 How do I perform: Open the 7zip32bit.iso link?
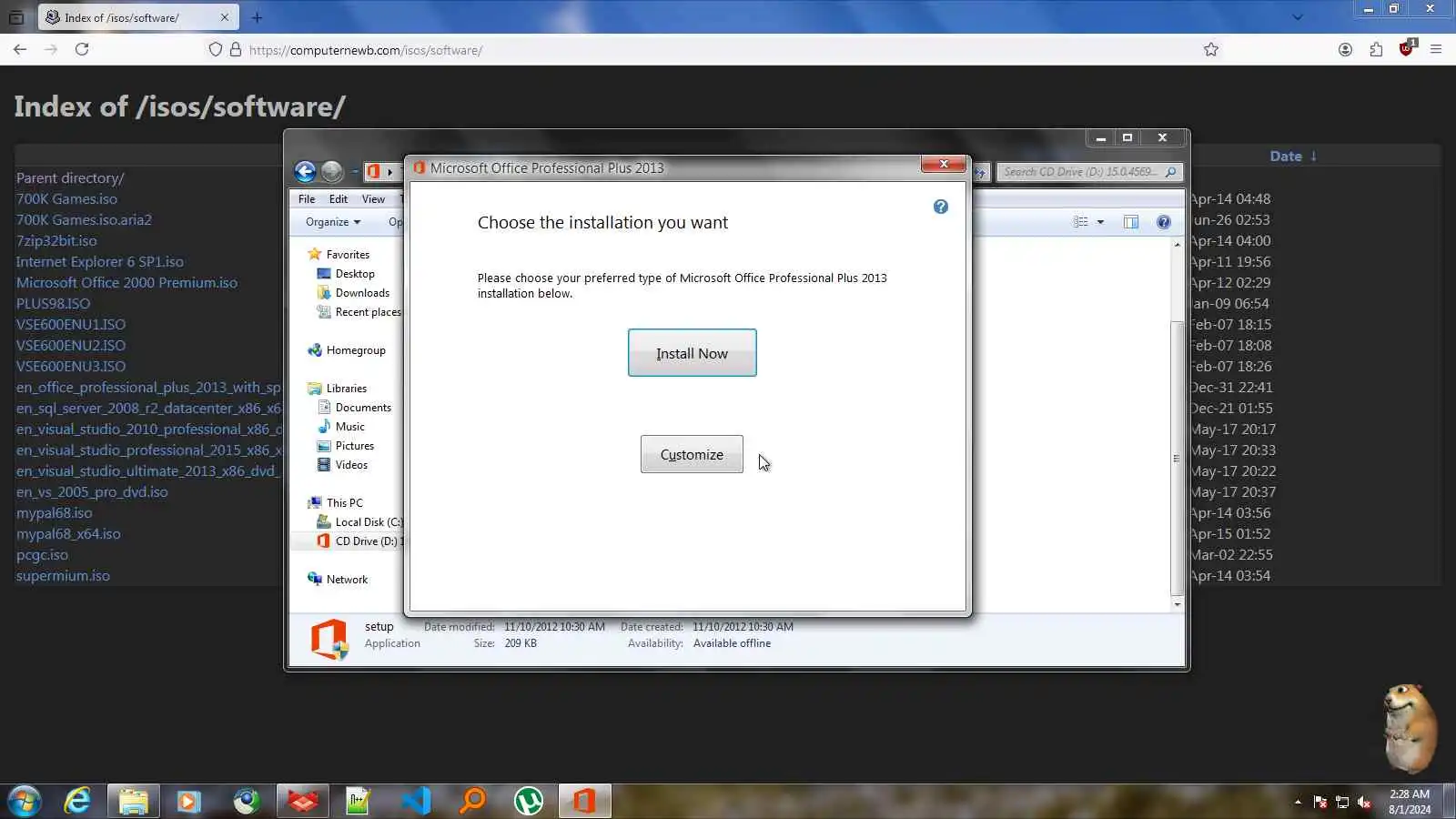[x=56, y=241]
